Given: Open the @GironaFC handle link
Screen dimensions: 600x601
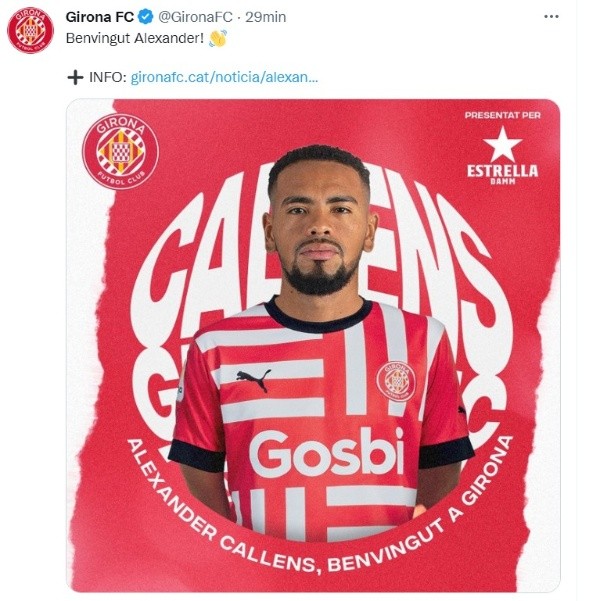Looking at the screenshot, I should (x=195, y=17).
